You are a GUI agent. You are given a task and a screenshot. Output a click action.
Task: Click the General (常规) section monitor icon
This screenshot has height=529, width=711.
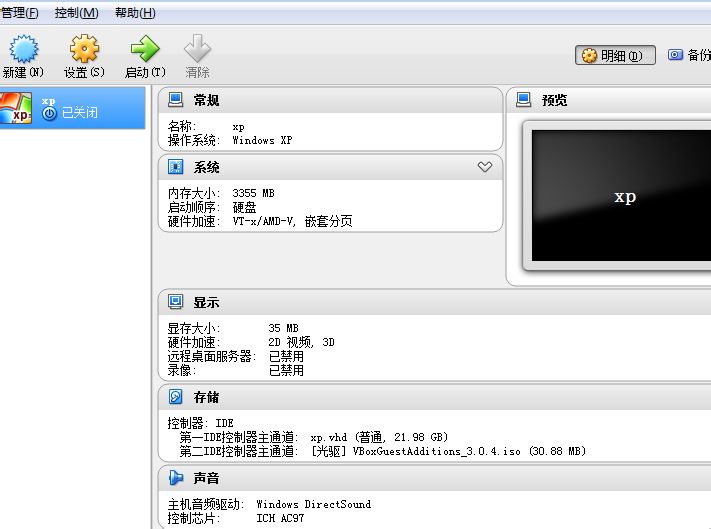point(175,100)
